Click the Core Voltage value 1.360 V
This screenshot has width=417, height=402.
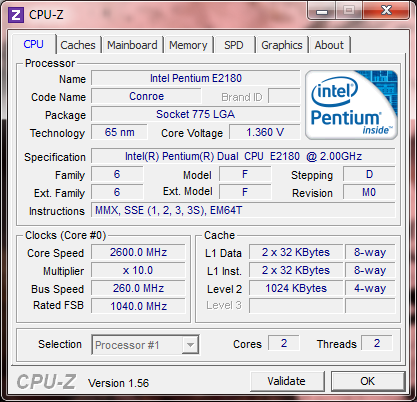(265, 132)
